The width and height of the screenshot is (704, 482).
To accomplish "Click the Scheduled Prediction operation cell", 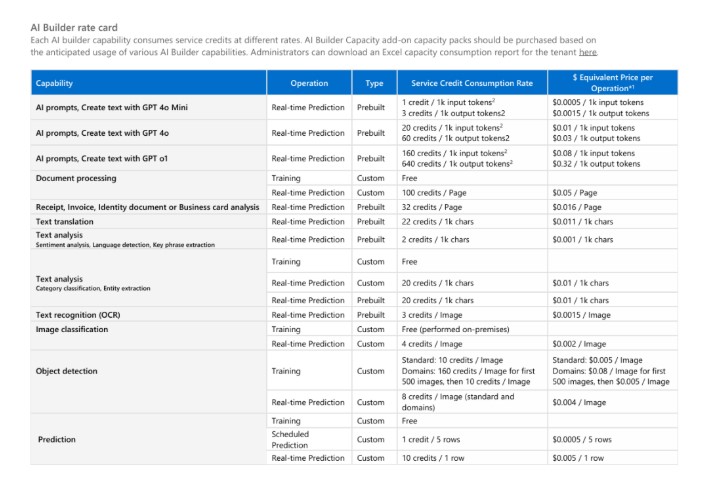I will [x=291, y=439].
